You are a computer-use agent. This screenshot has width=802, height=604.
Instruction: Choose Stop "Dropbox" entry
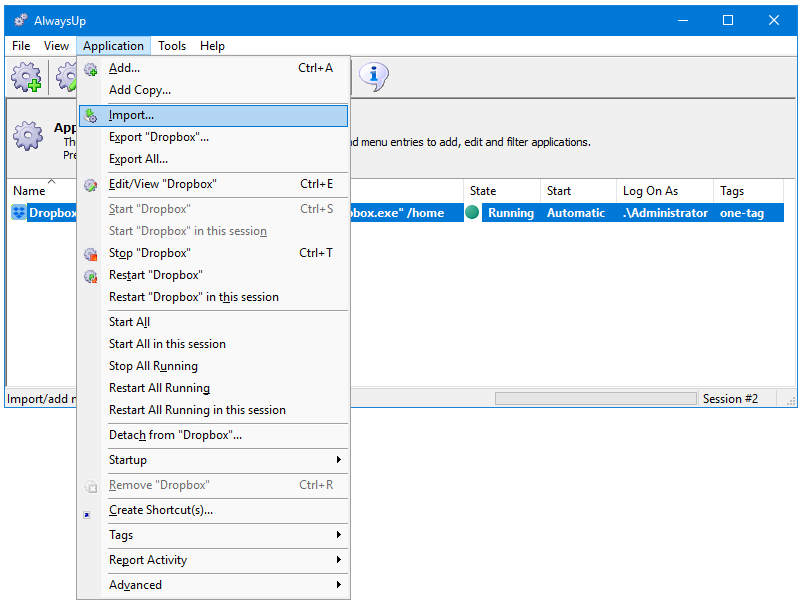pyautogui.click(x=213, y=253)
